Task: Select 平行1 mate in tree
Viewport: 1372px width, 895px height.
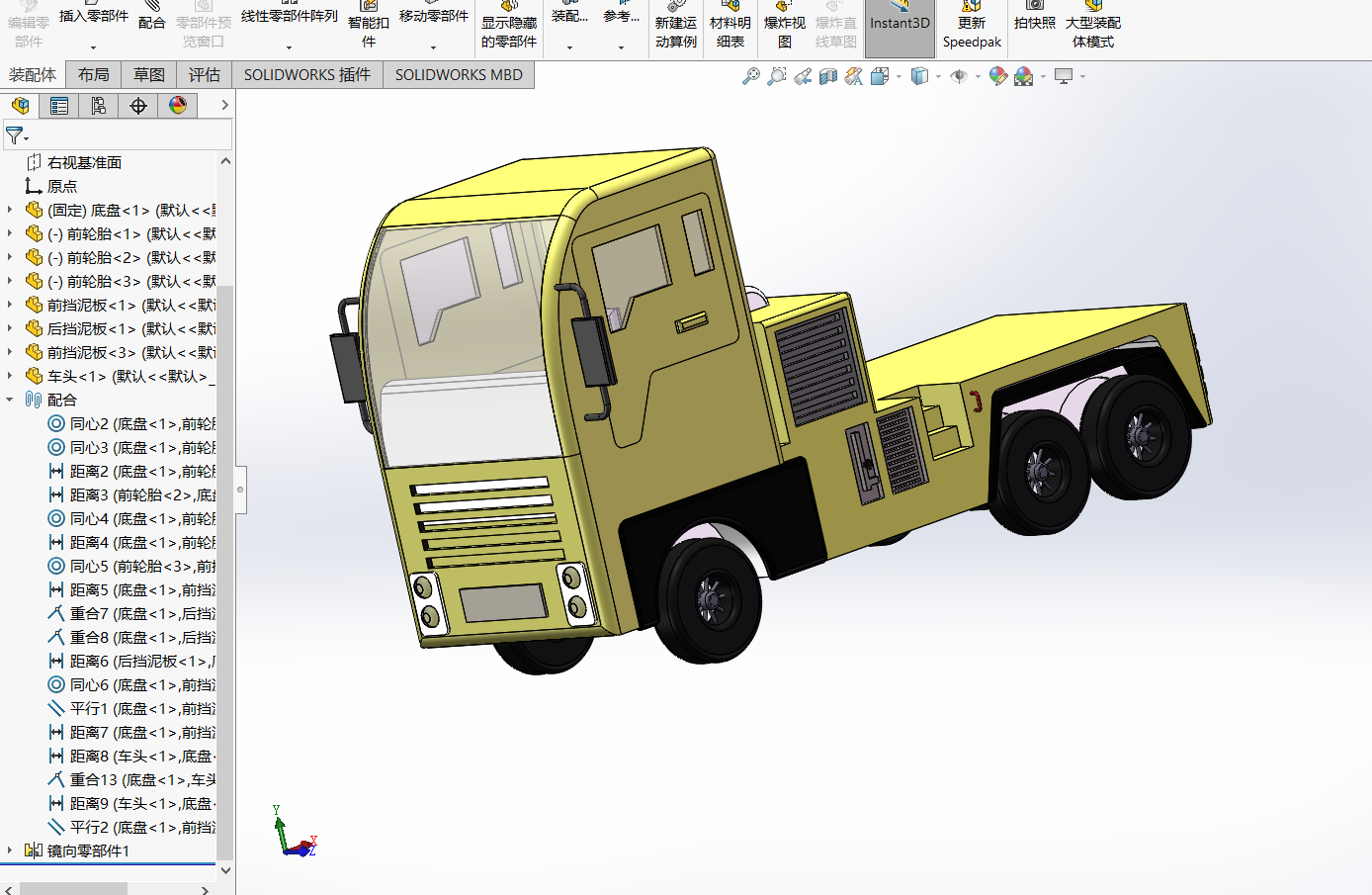Action: pos(131,708)
